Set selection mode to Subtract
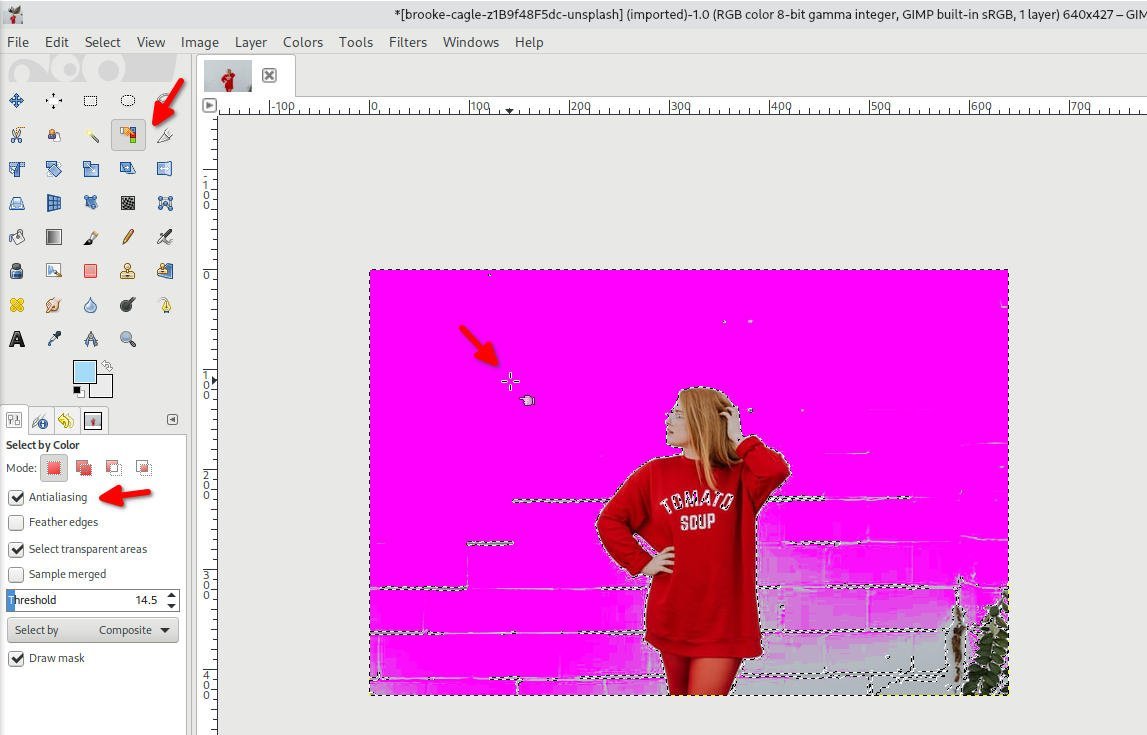 click(112, 468)
